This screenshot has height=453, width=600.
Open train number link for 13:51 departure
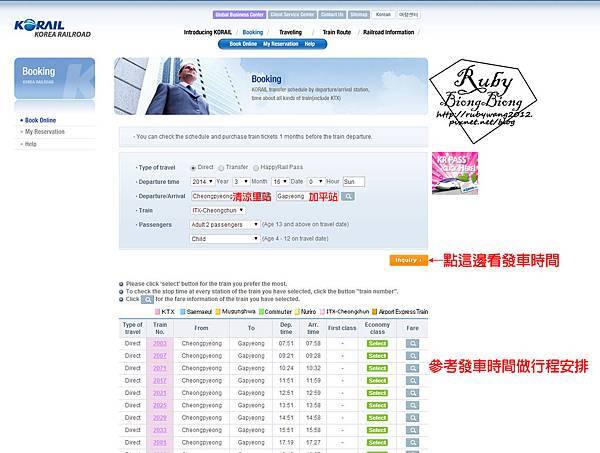[x=160, y=405]
